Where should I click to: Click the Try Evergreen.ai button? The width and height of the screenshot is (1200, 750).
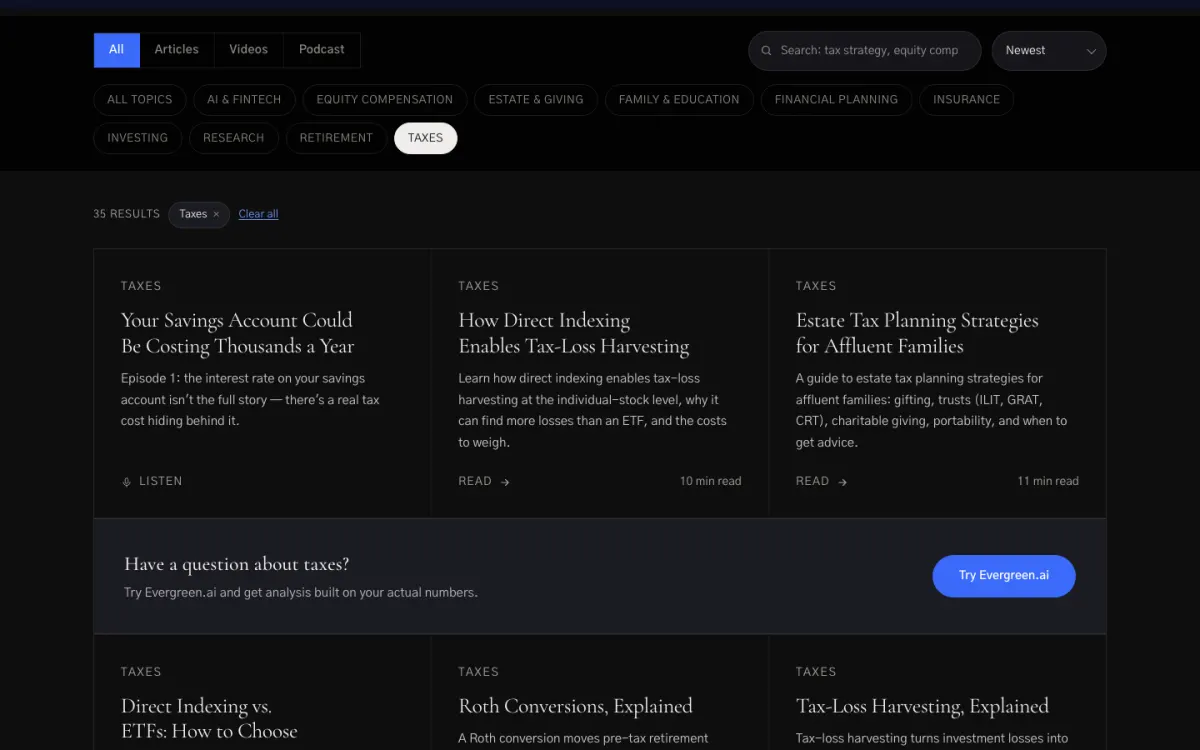coord(1004,576)
